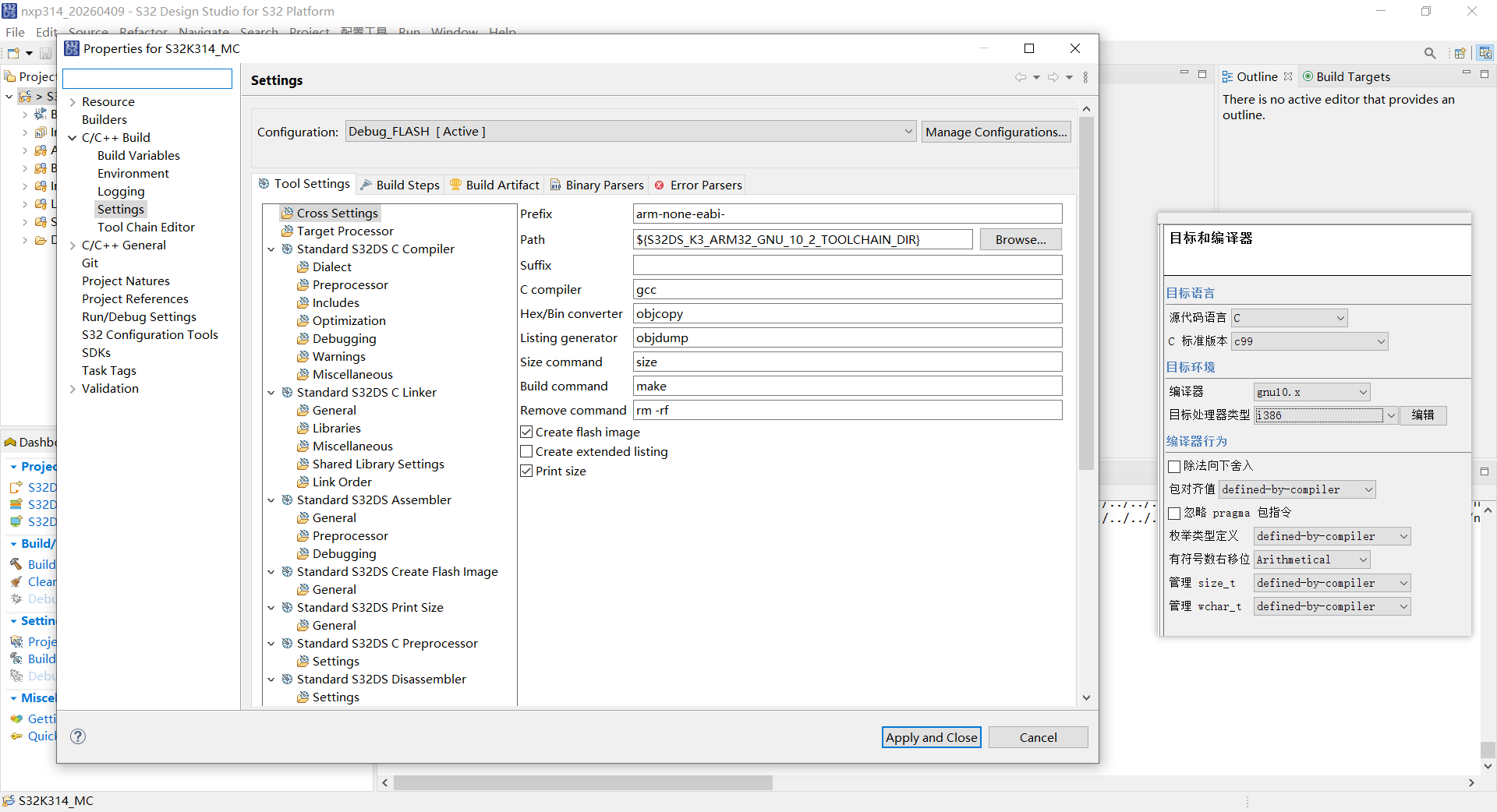This screenshot has width=1497, height=812.
Task: Switch to Build Targets view tab
Action: click(x=1346, y=76)
